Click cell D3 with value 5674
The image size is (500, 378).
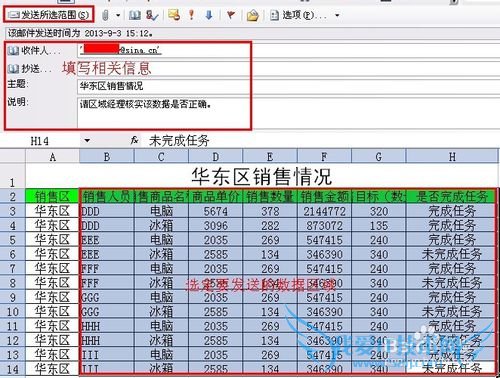pos(216,211)
